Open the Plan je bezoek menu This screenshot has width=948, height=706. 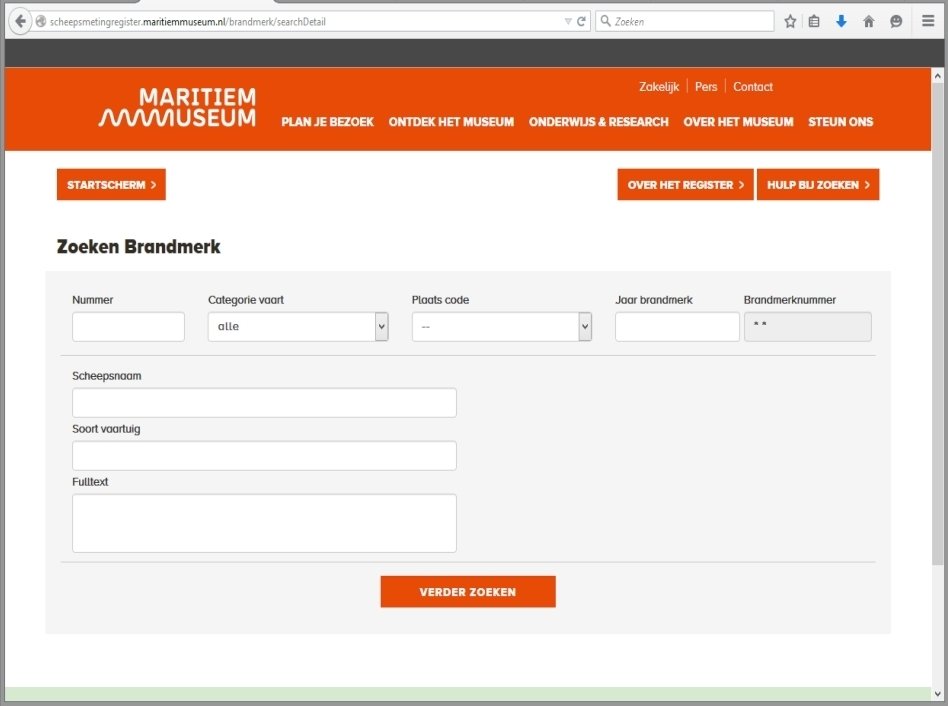[x=328, y=121]
